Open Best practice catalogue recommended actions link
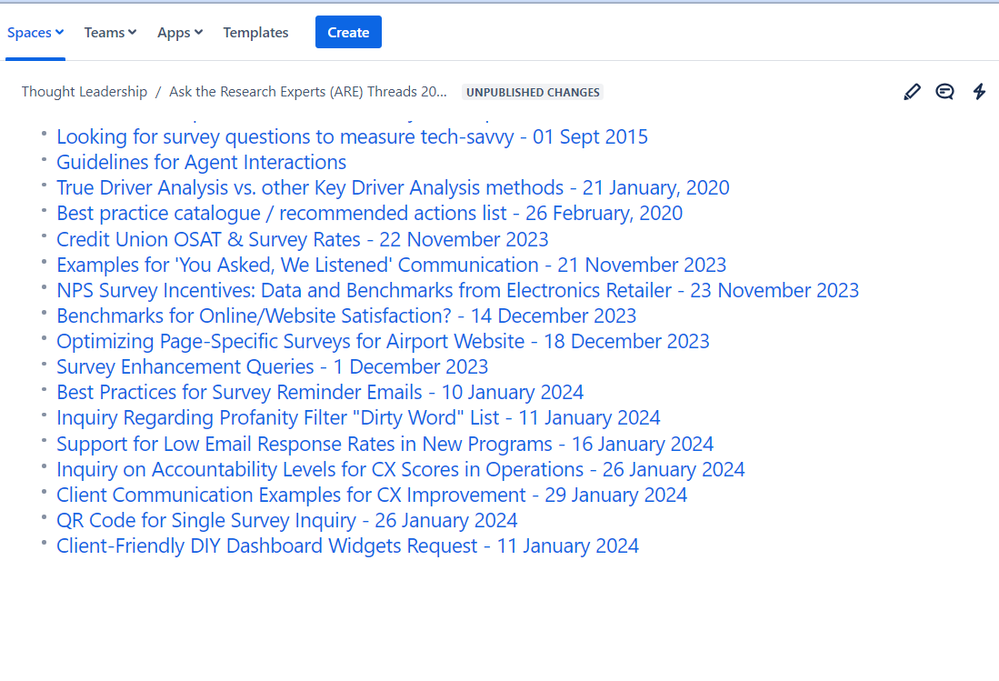999x681 pixels. (370, 213)
